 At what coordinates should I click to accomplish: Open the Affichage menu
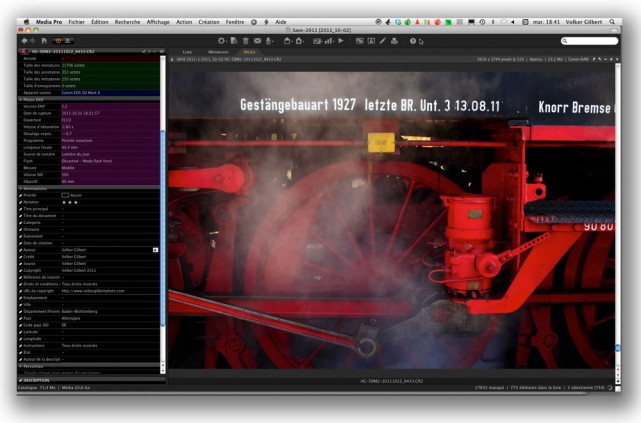(158, 22)
